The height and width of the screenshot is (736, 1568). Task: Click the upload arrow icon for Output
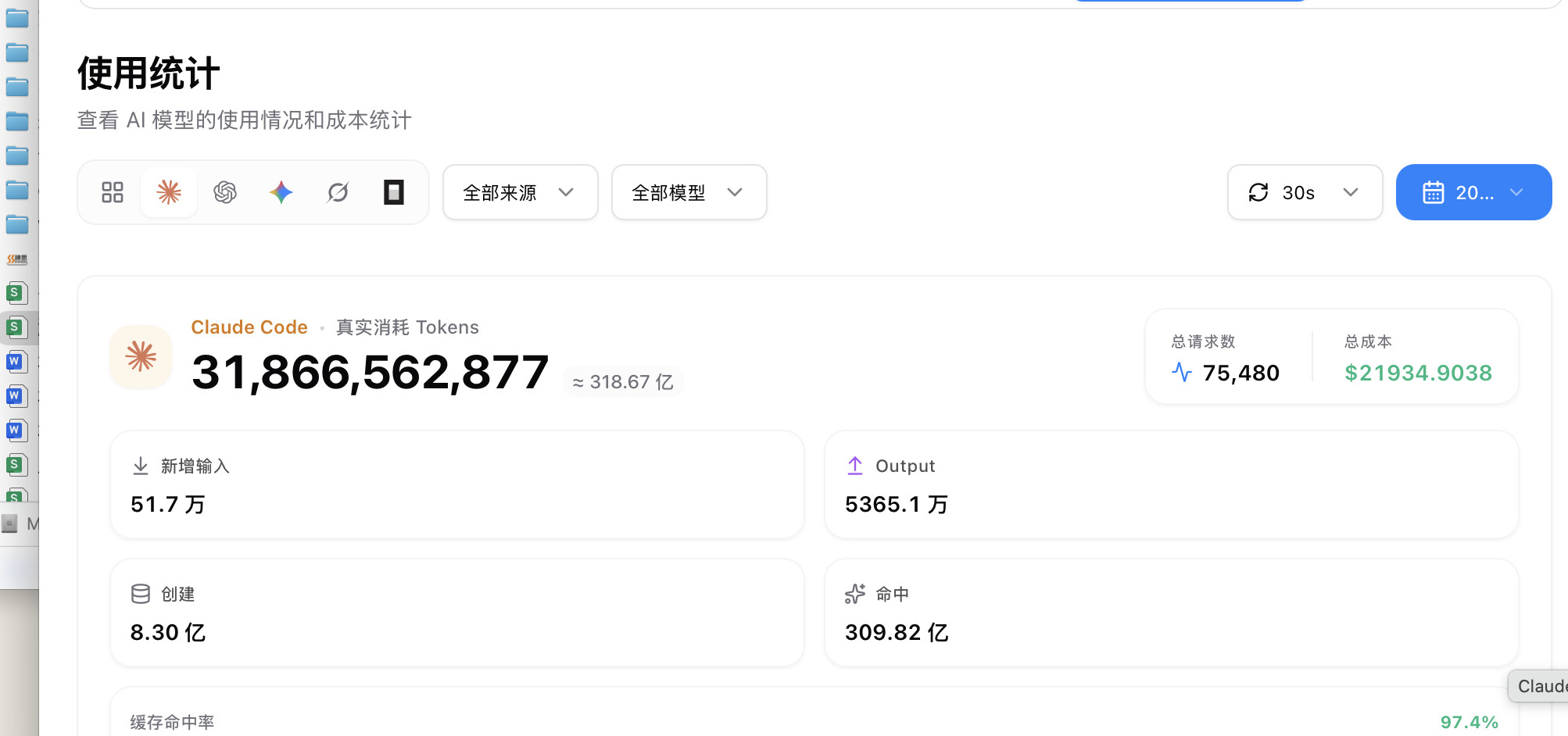855,466
